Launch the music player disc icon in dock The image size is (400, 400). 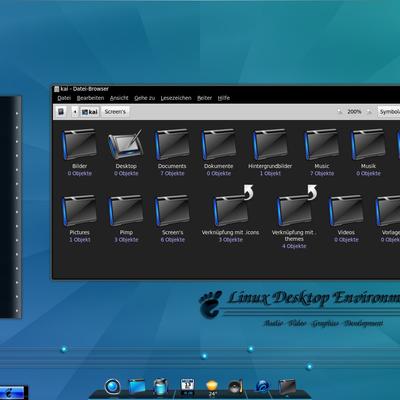click(236, 387)
